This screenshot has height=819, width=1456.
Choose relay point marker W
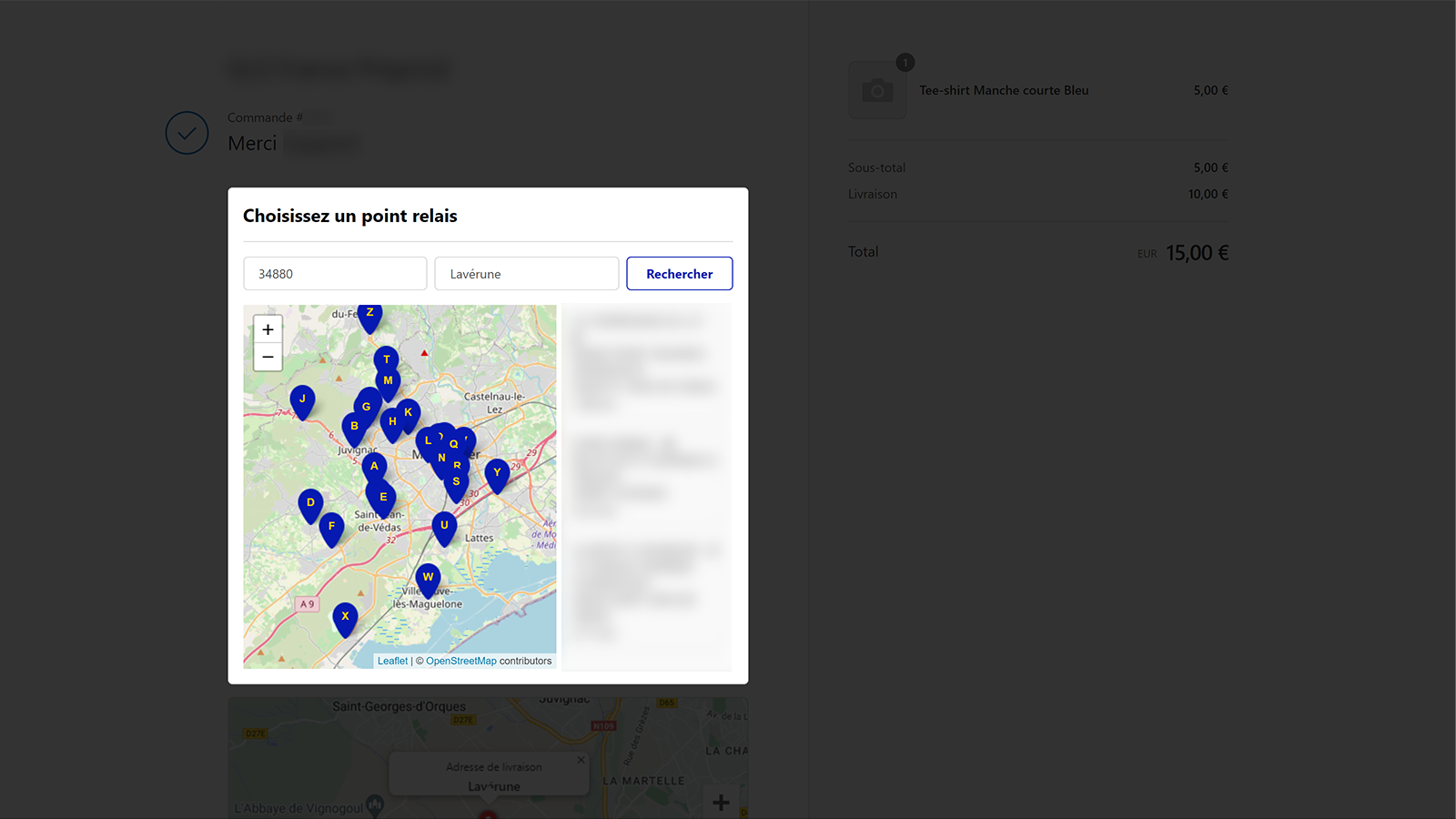coord(428,580)
